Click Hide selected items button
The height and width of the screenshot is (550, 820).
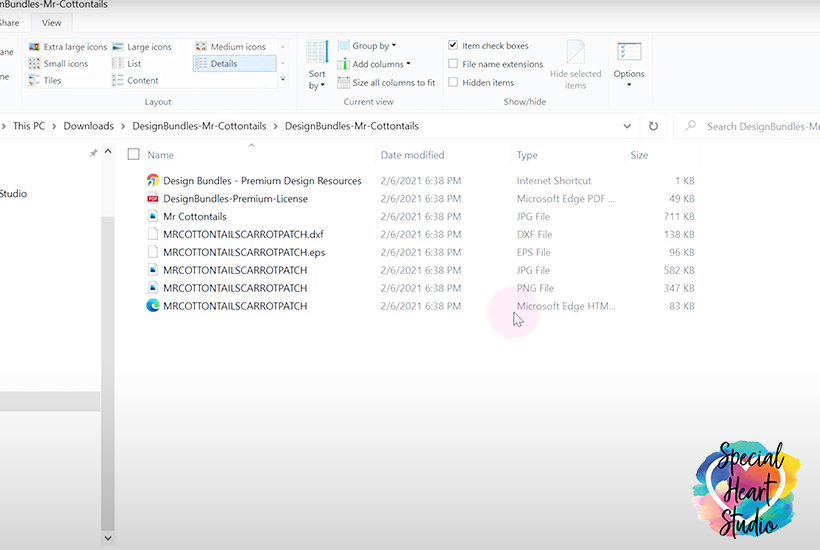coord(575,65)
